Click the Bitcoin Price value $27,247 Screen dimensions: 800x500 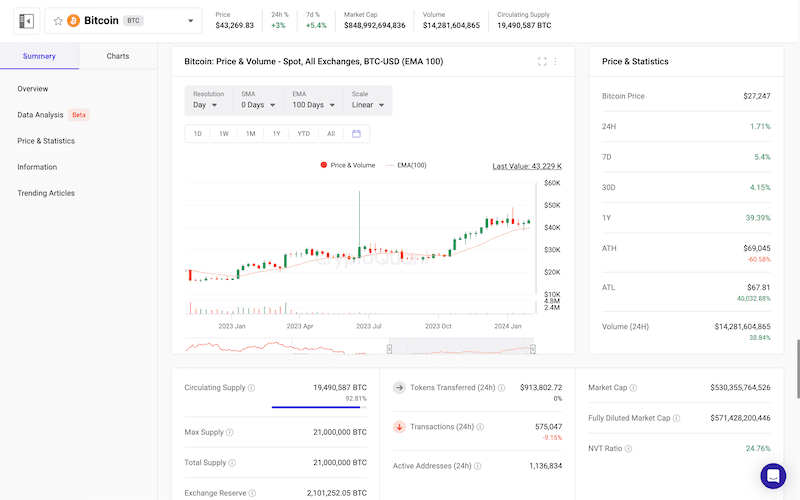pyautogui.click(x=757, y=96)
